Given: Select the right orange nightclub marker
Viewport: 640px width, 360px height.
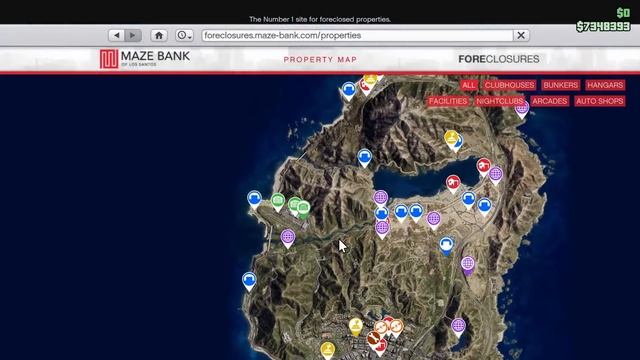Looking at the screenshot, I should click(x=396, y=327).
